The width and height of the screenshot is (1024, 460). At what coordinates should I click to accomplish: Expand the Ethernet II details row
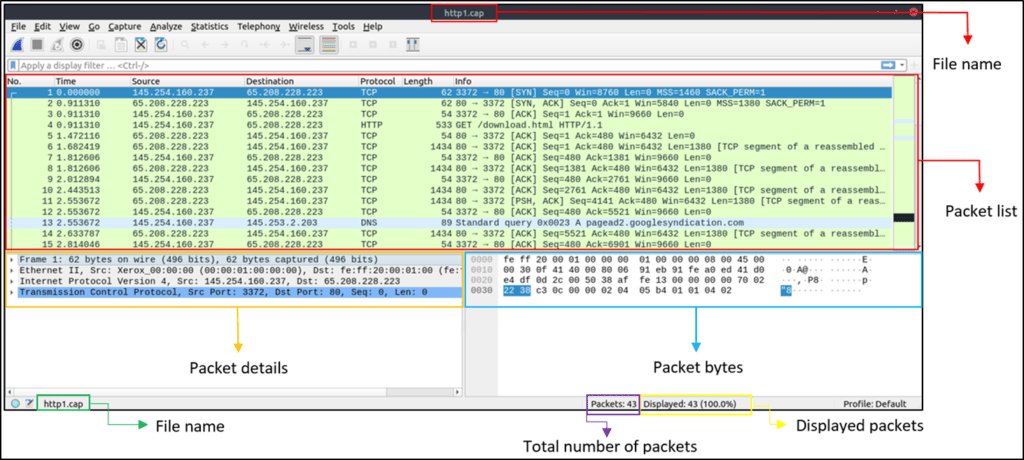235,270
